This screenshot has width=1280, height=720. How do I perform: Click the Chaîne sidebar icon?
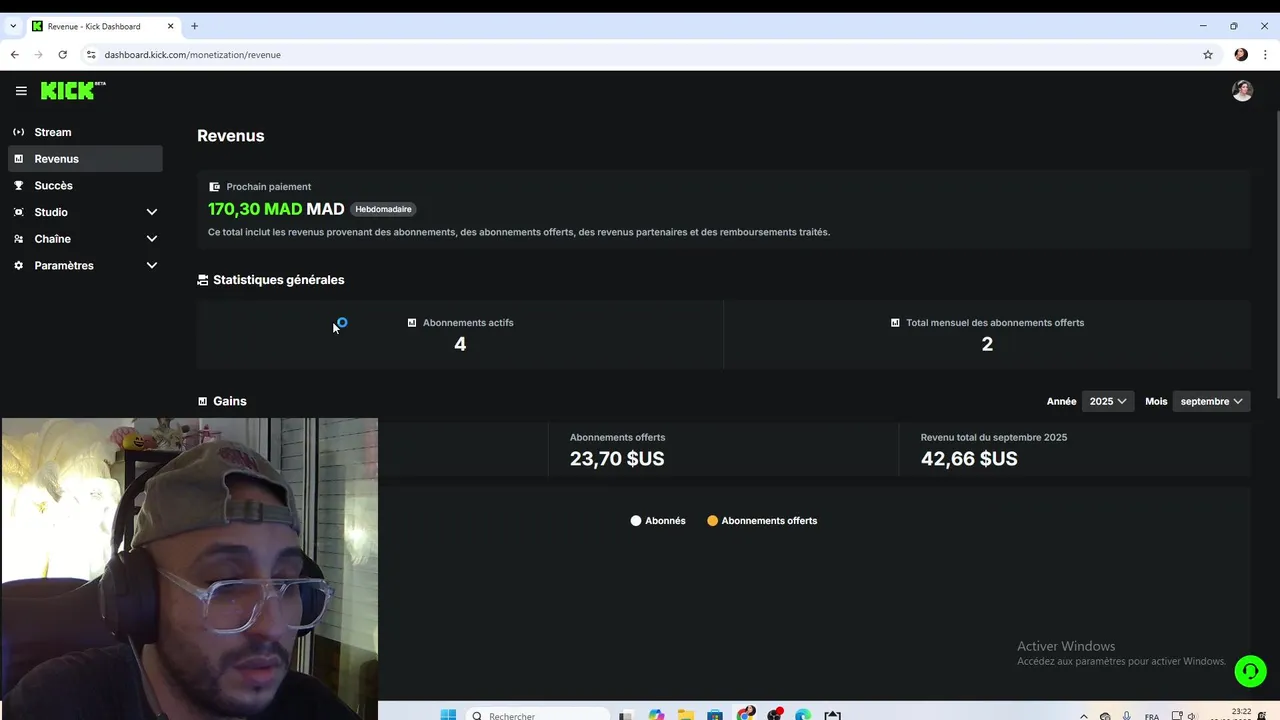click(18, 239)
